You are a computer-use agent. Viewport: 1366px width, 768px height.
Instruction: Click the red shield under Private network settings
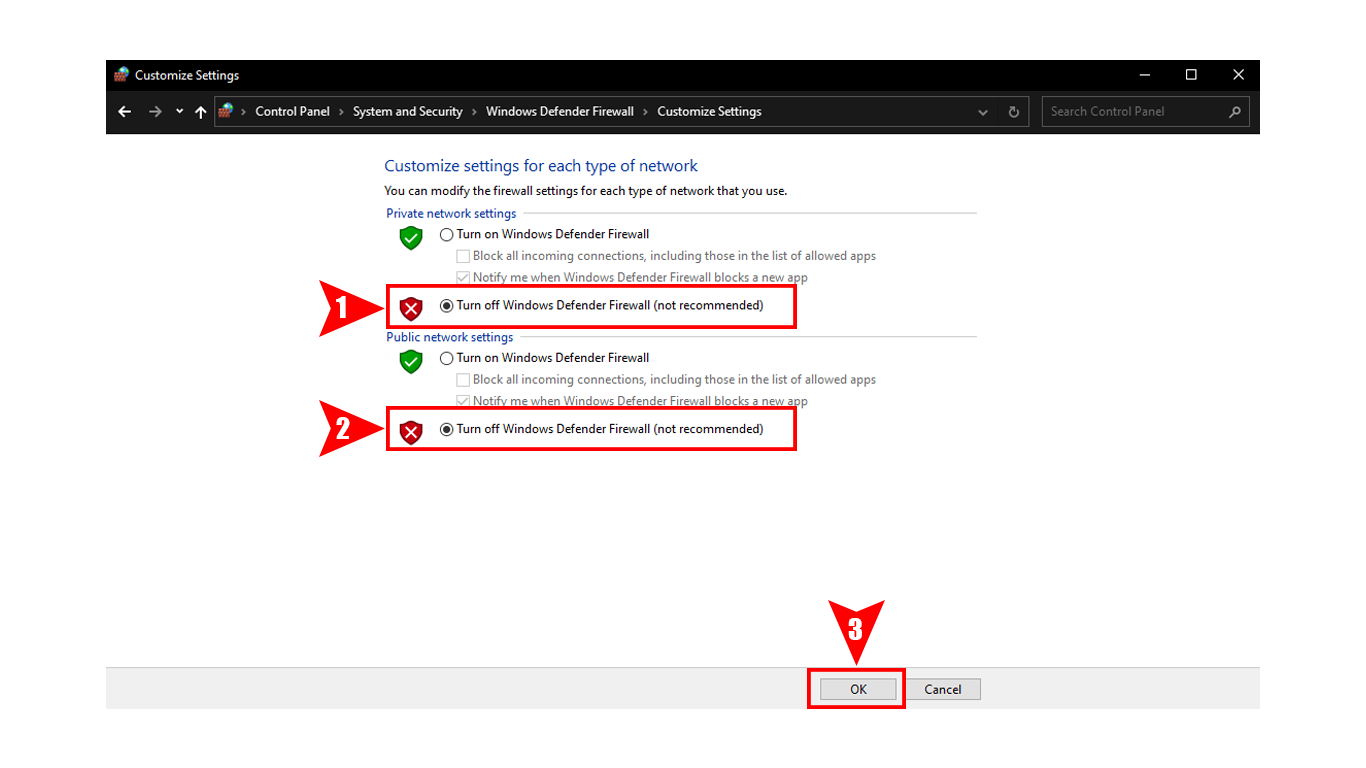pyautogui.click(x=411, y=308)
